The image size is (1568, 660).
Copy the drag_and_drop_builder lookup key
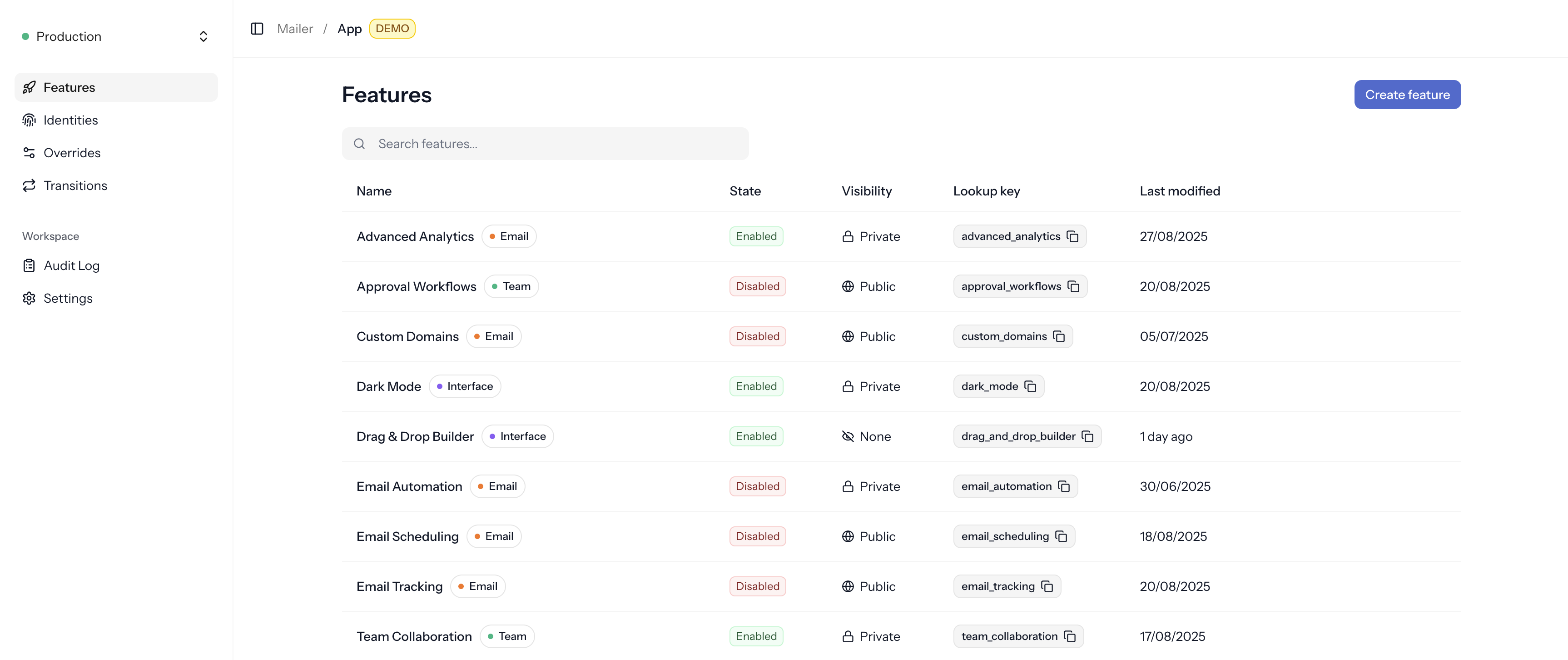pyautogui.click(x=1088, y=436)
